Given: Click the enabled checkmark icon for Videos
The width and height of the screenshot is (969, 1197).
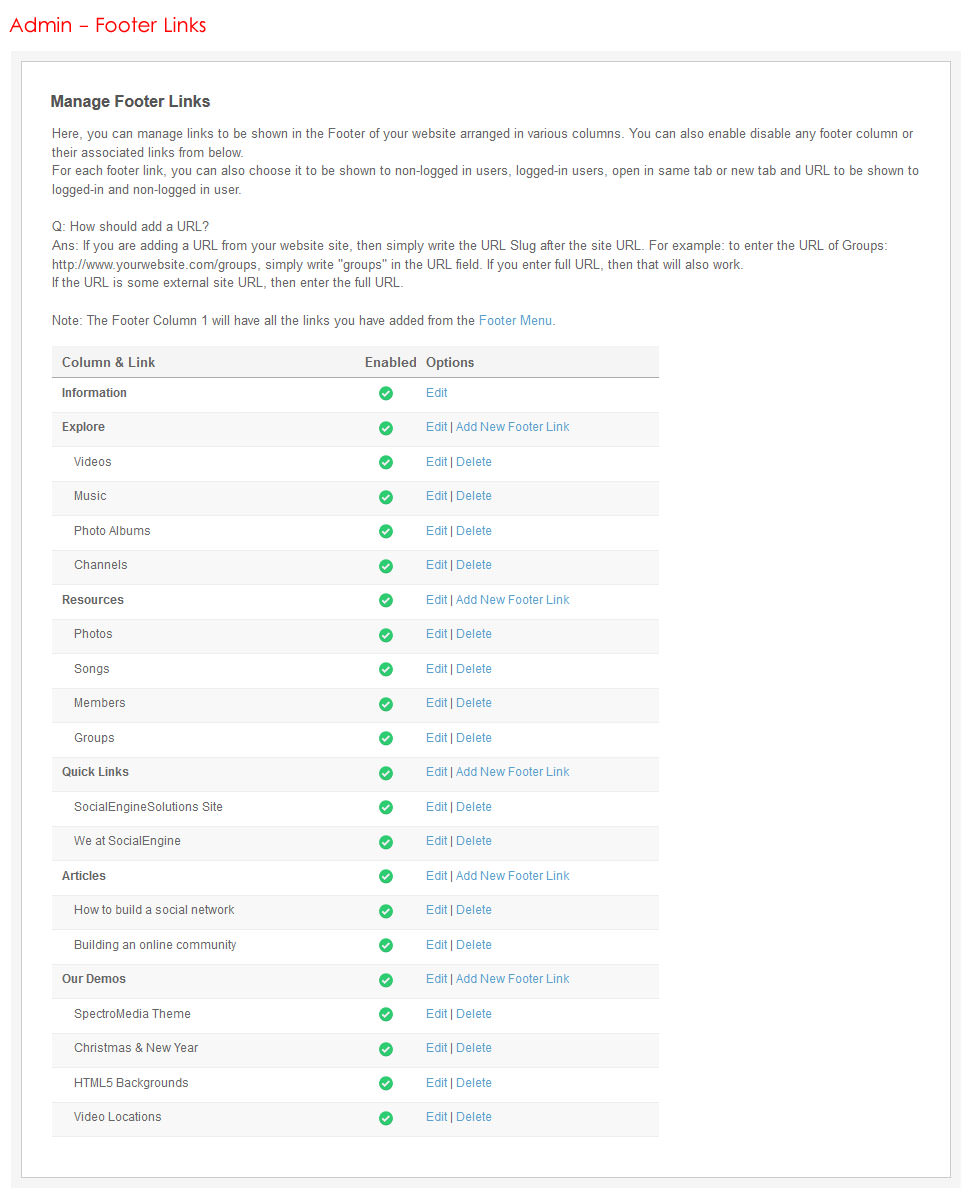Looking at the screenshot, I should 386,463.
